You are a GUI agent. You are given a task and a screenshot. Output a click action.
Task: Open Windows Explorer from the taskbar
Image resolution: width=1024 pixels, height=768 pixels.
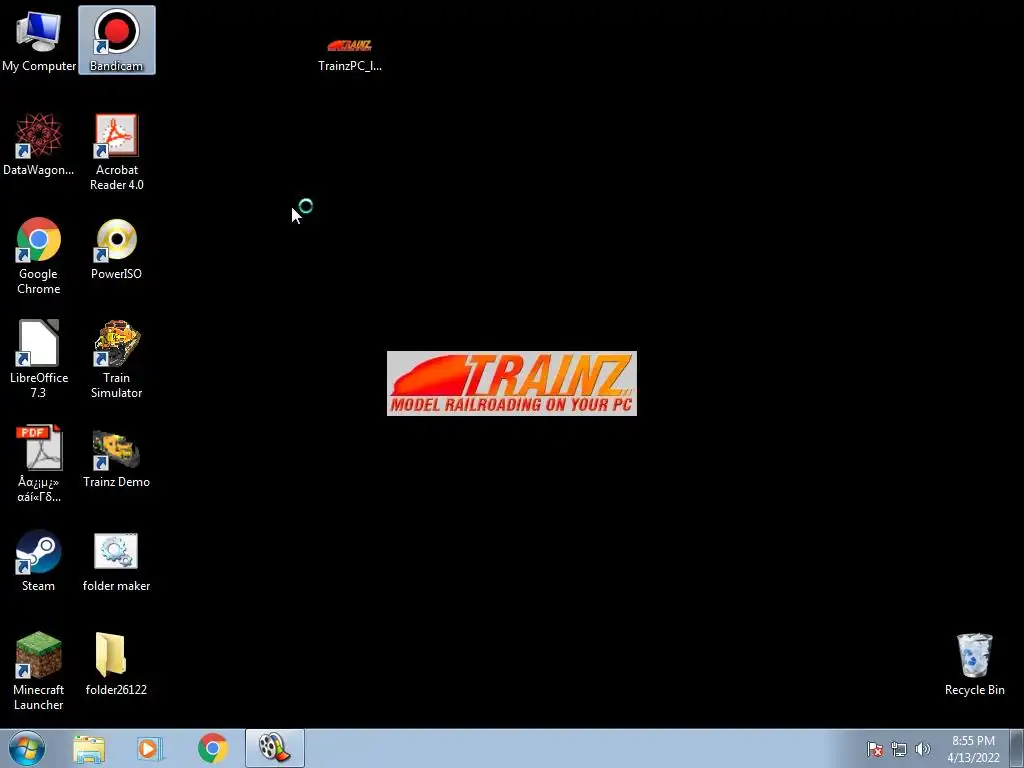(x=89, y=748)
